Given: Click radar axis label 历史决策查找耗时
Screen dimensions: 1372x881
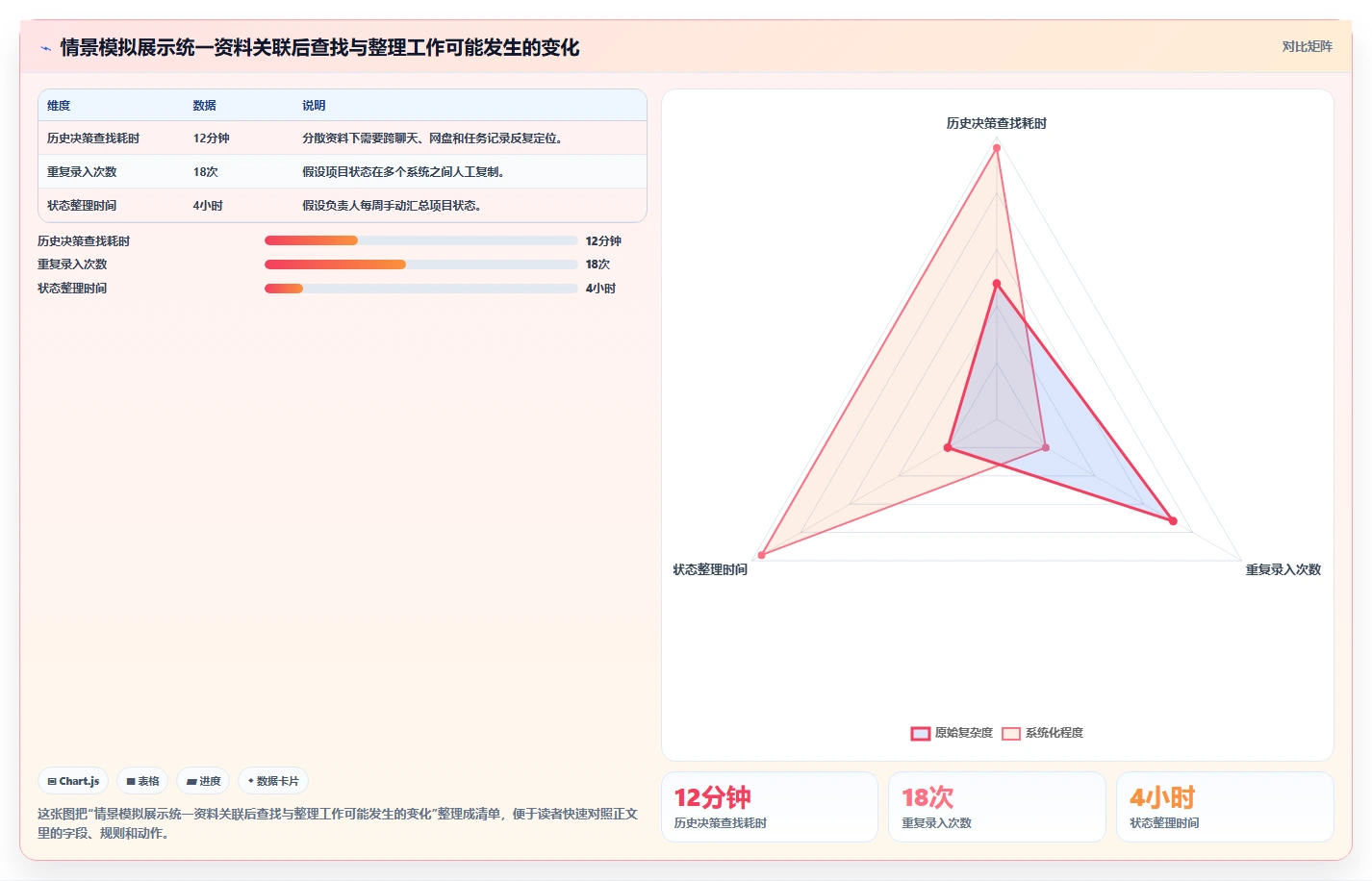Looking at the screenshot, I should 996,123.
